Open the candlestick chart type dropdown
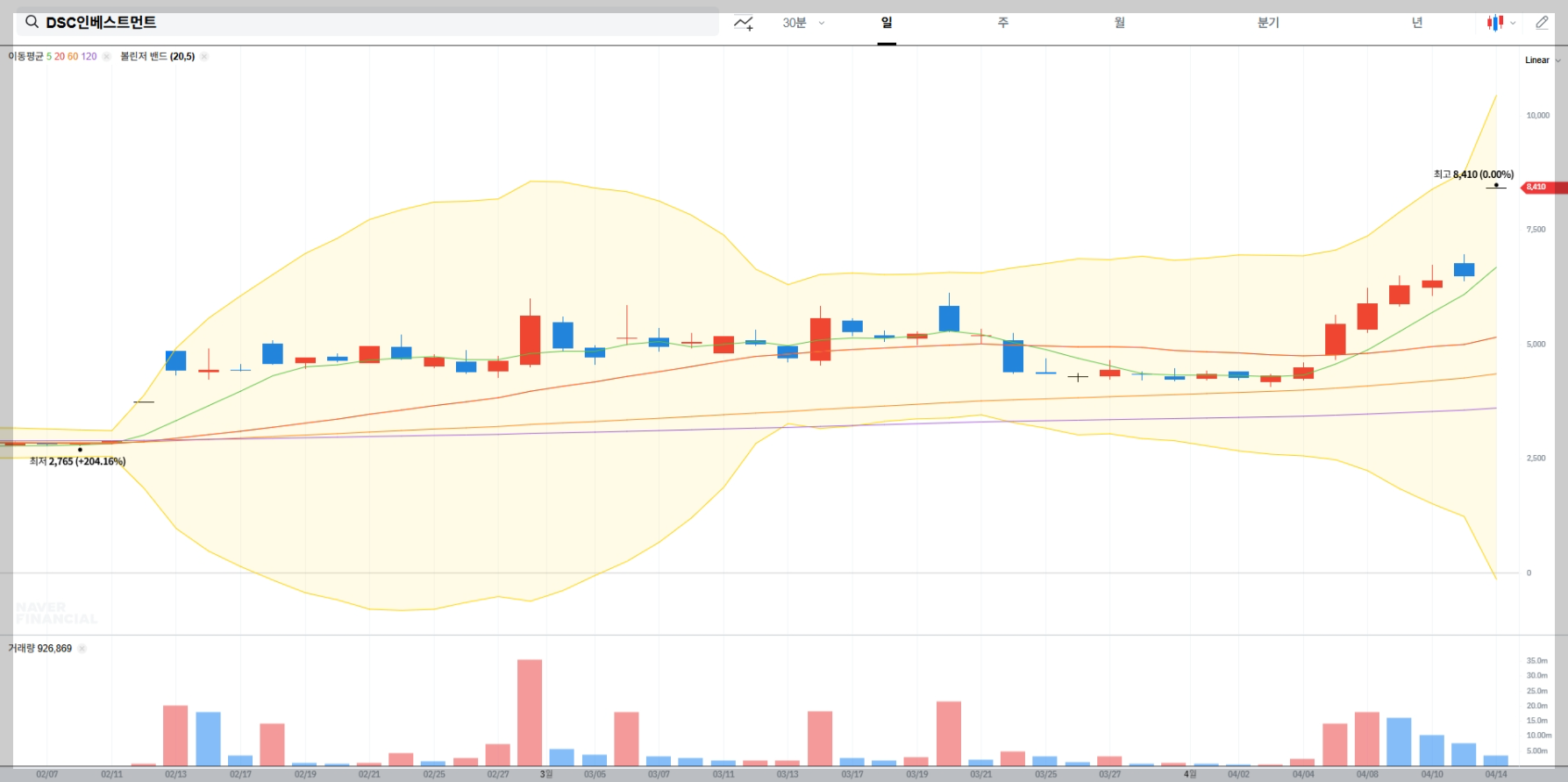The height and width of the screenshot is (782, 1568). coord(1500,23)
